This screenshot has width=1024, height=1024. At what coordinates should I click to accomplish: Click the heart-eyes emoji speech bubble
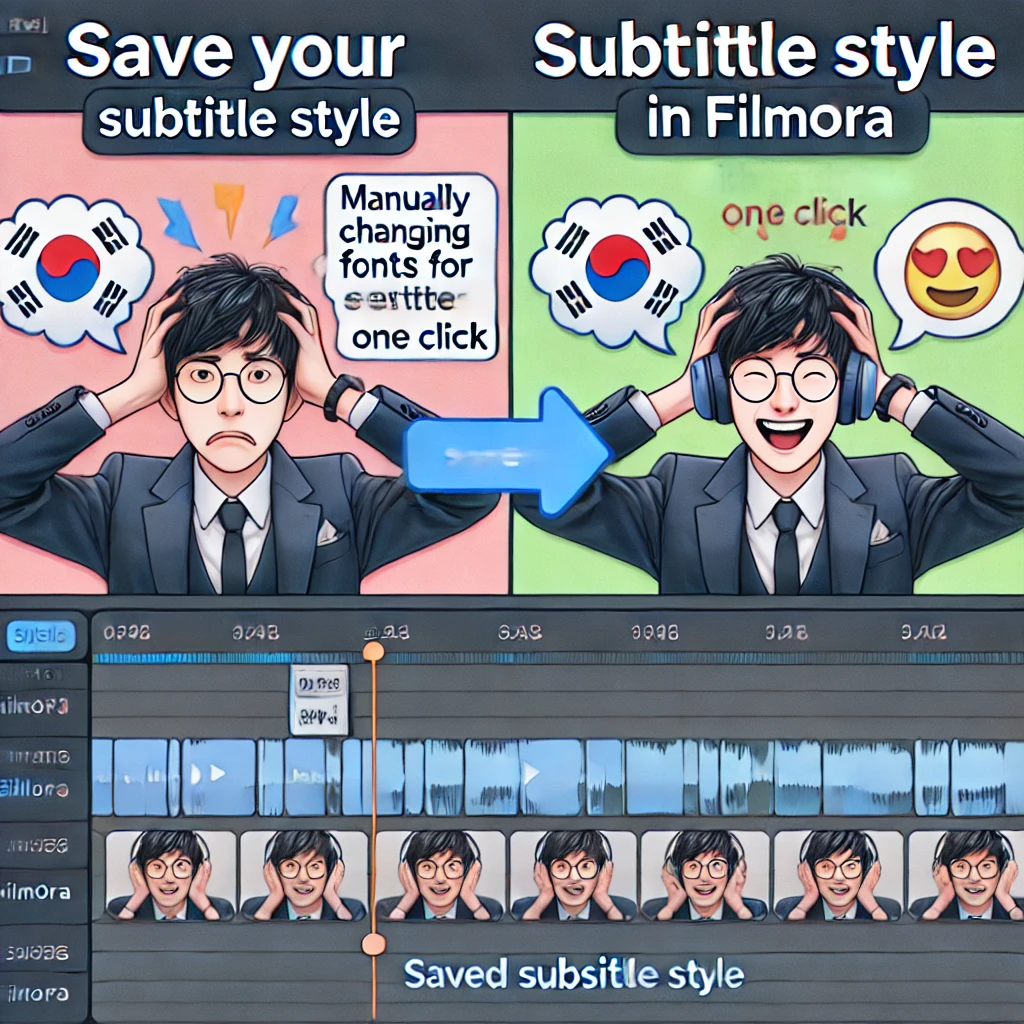[948, 271]
